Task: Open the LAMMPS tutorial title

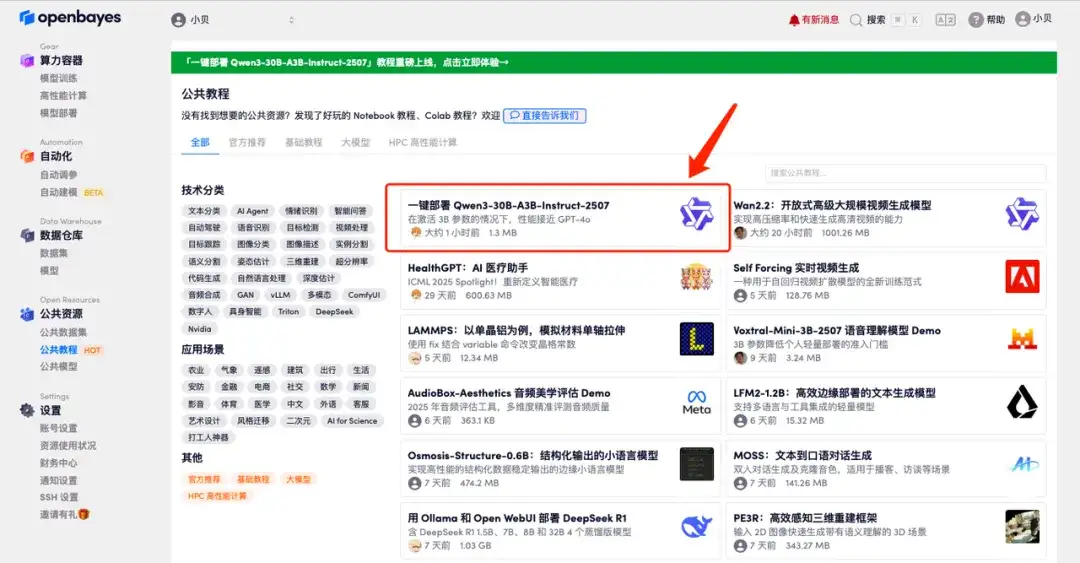Action: click(x=516, y=330)
